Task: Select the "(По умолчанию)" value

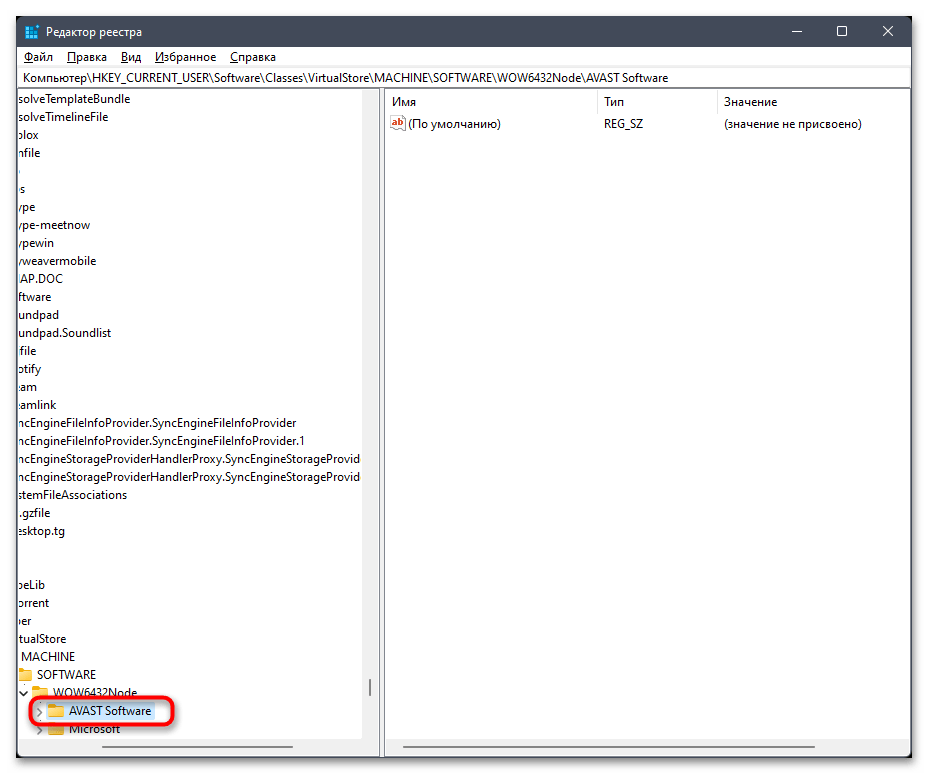Action: point(454,124)
